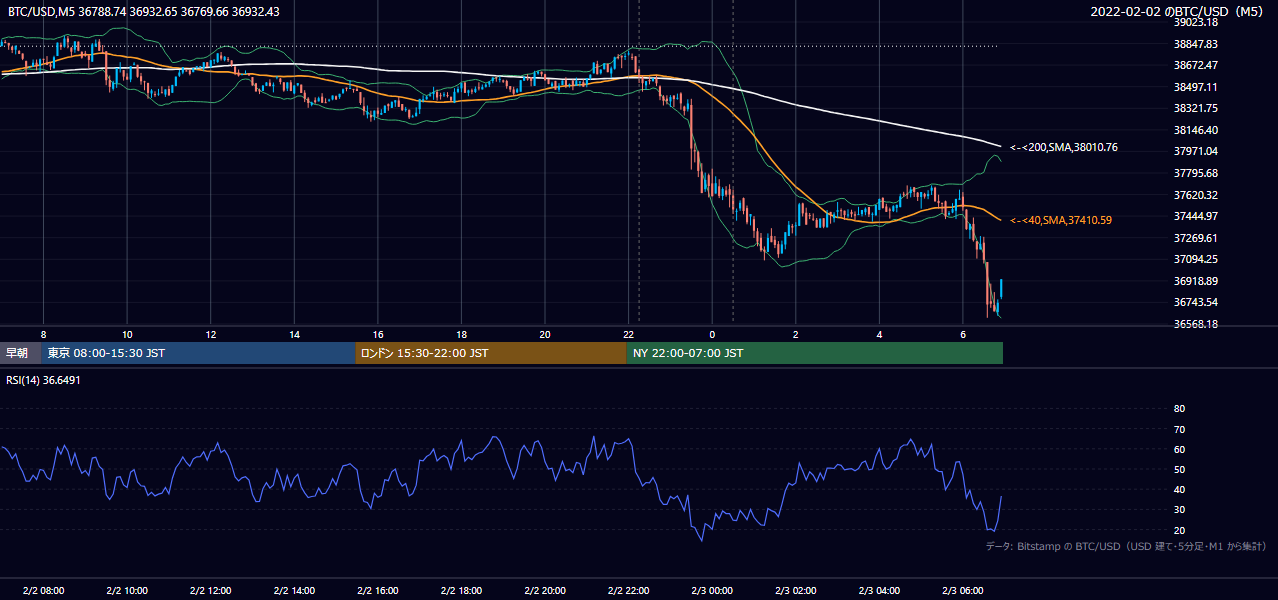The image size is (1278, 600).
Task: Click RSI axis level 50
Action: (1179, 469)
